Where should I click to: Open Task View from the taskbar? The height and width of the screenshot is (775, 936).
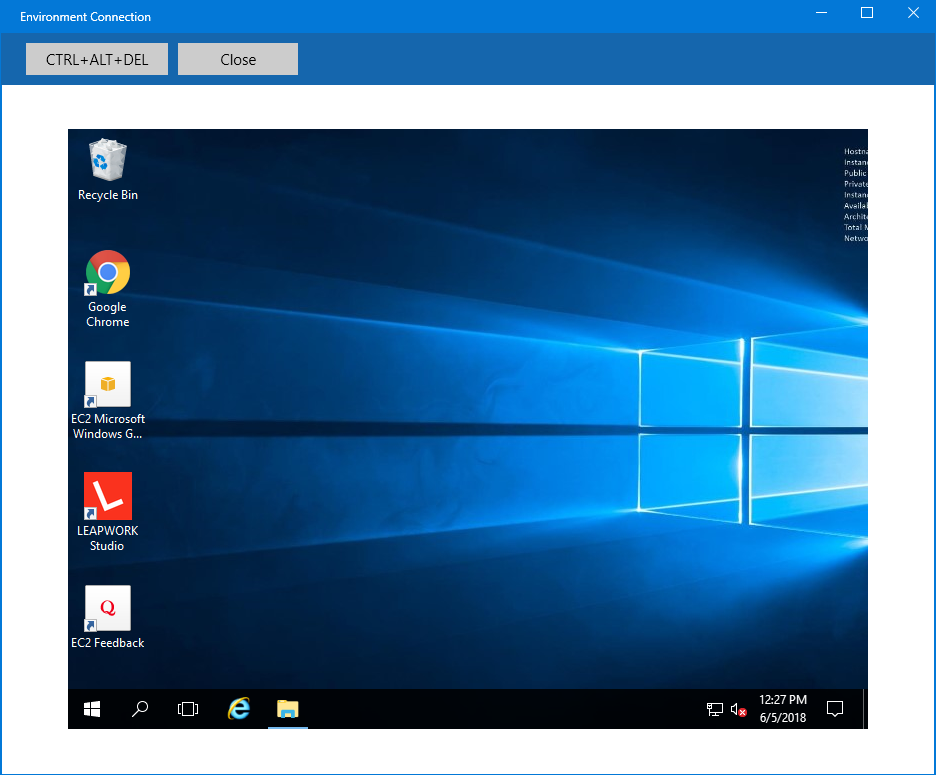[x=188, y=709]
